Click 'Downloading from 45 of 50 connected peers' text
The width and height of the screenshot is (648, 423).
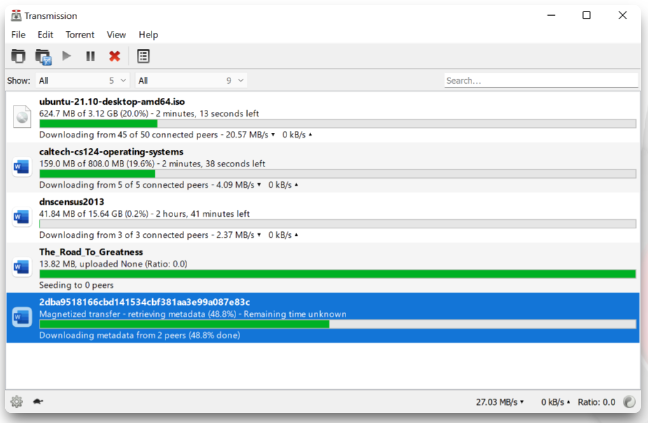129,135
